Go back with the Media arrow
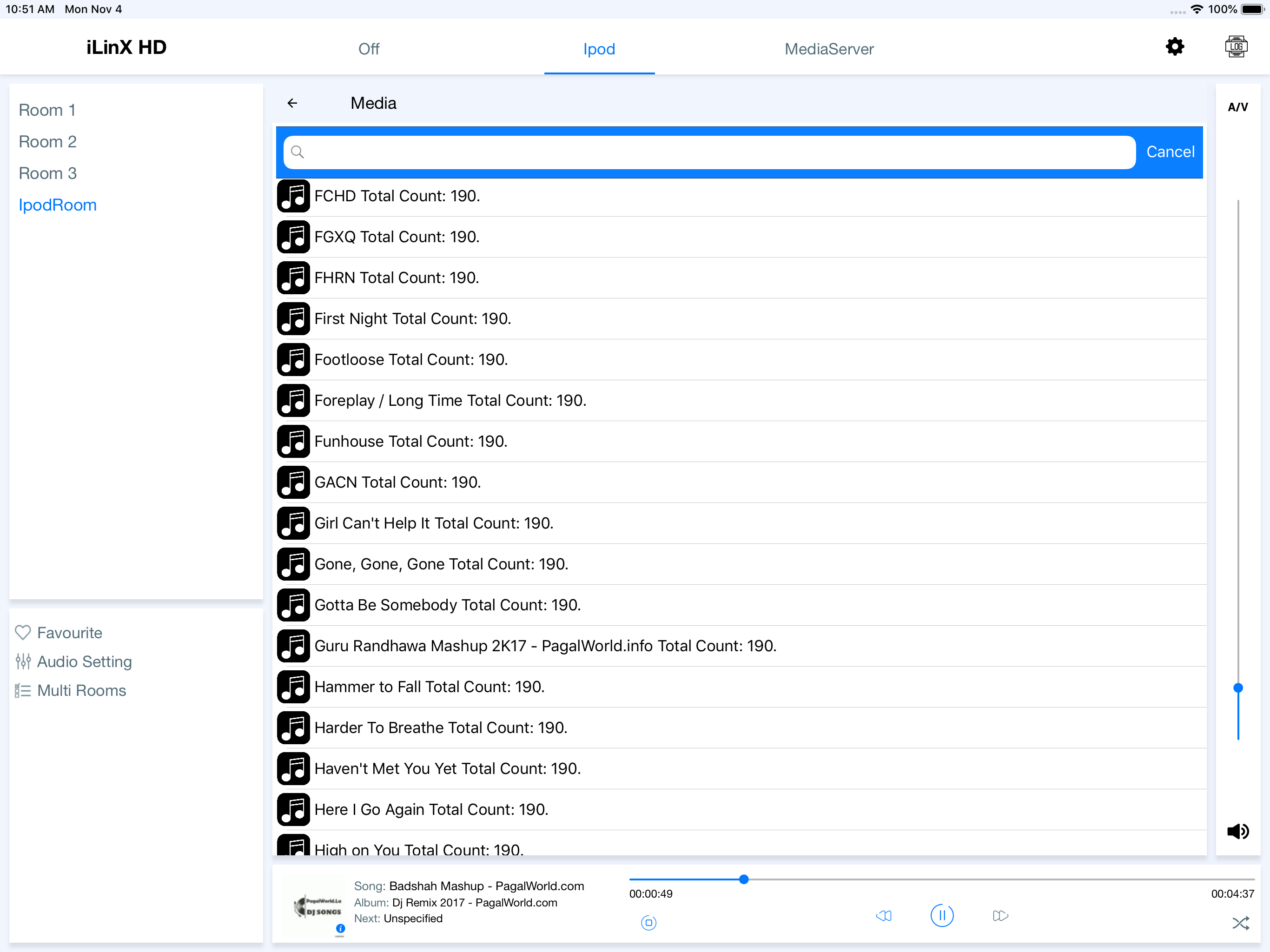This screenshot has width=1270, height=952. coord(292,103)
